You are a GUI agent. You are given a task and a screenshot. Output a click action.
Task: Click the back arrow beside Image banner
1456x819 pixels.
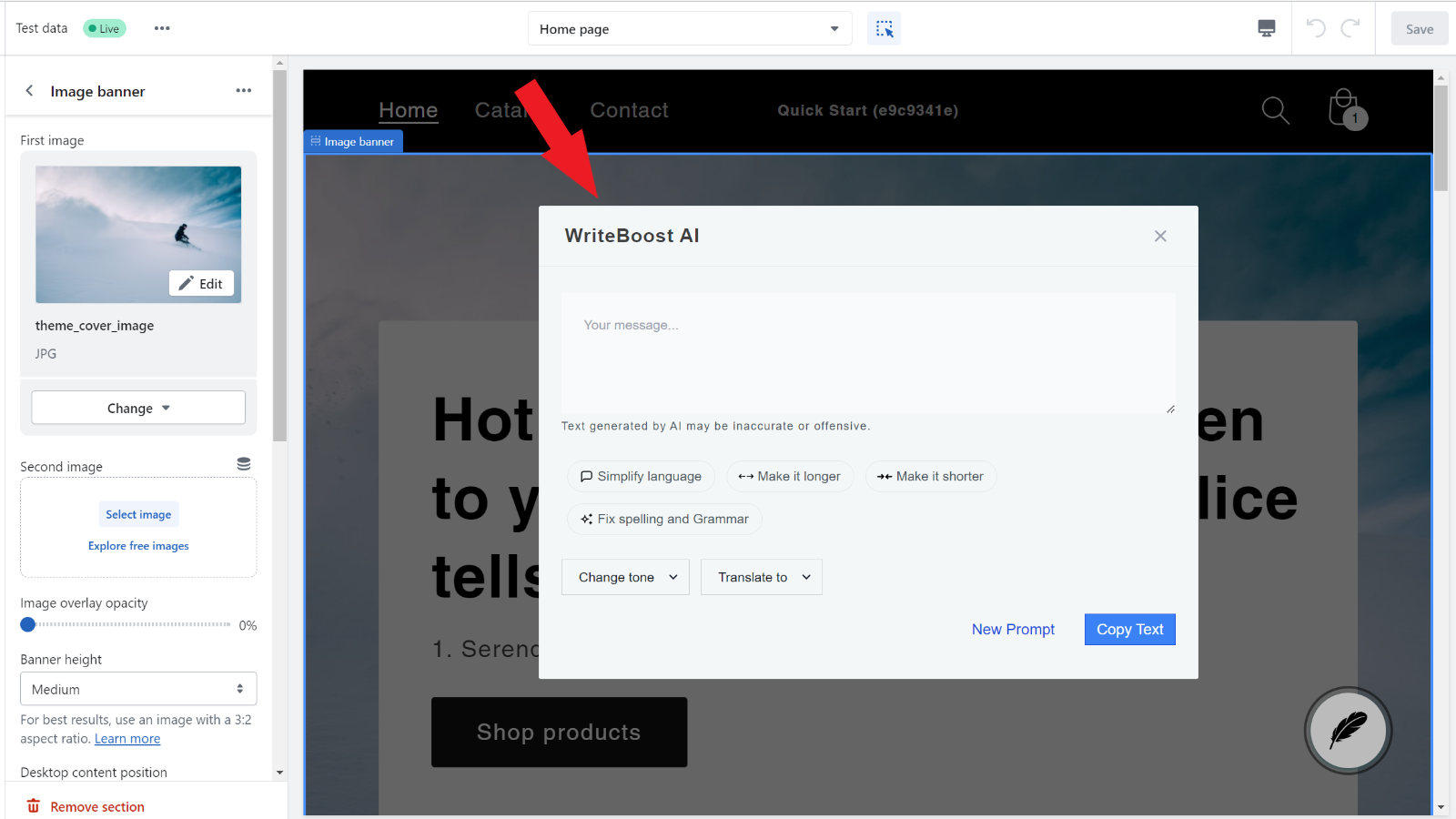coord(29,90)
